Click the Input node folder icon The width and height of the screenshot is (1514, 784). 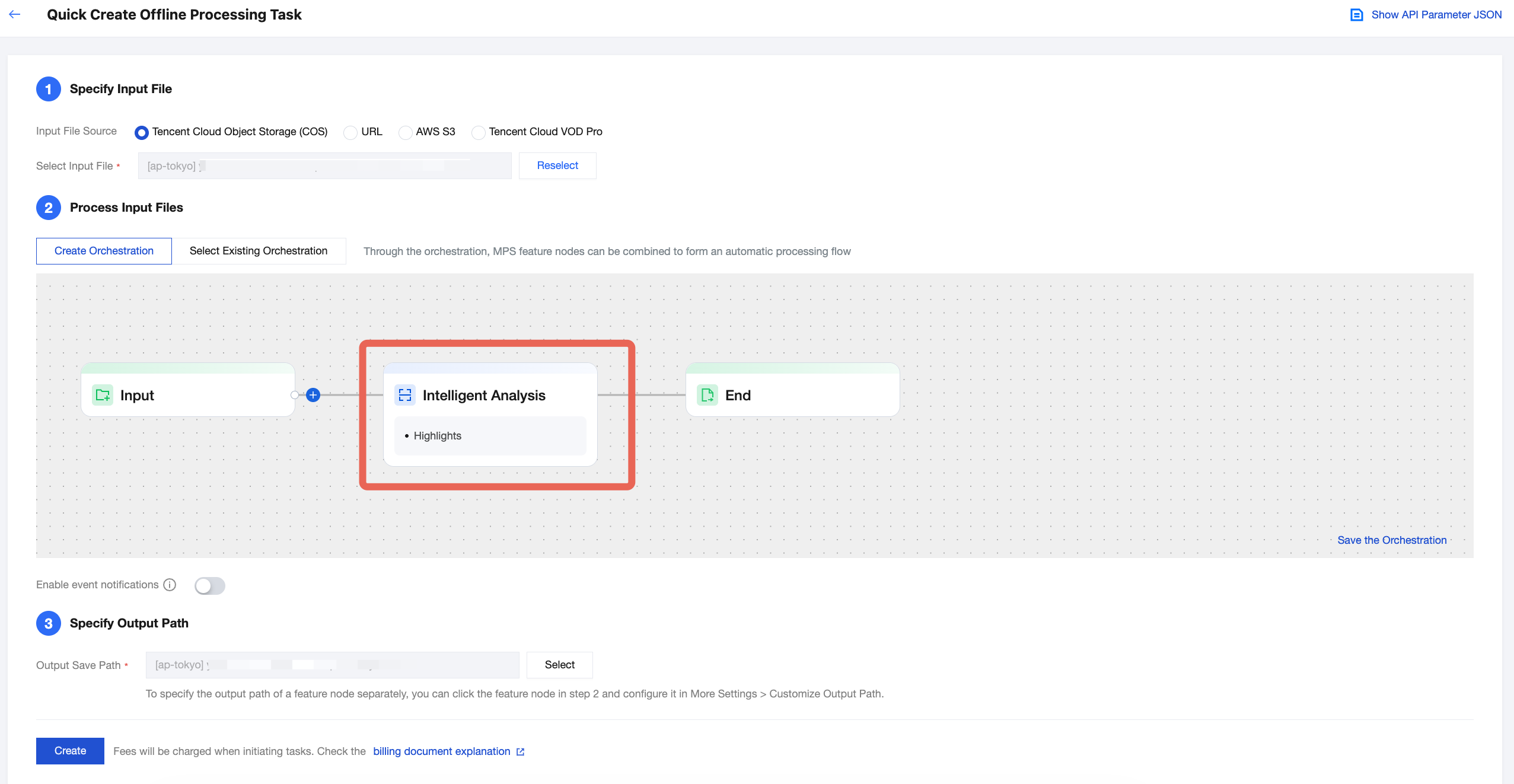[103, 395]
